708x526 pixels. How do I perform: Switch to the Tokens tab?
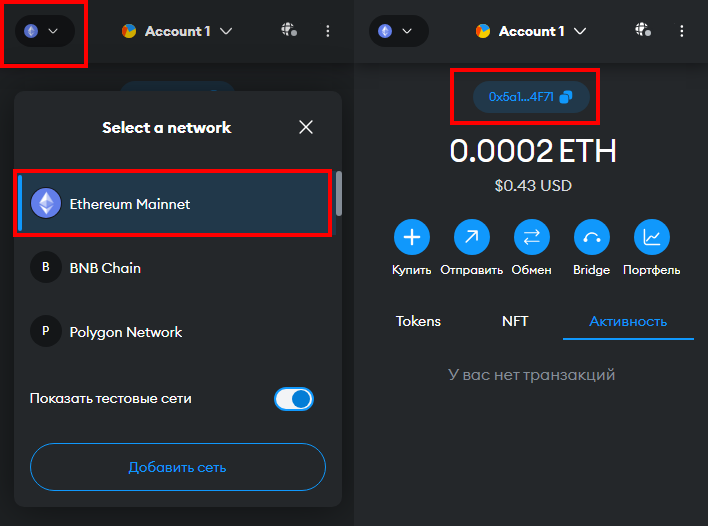[418, 321]
